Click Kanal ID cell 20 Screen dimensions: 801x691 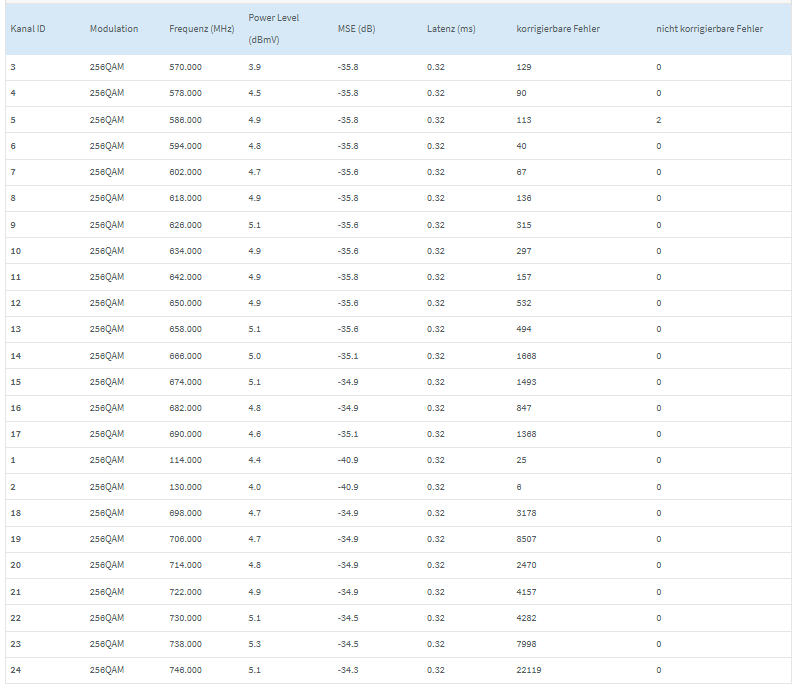point(16,565)
